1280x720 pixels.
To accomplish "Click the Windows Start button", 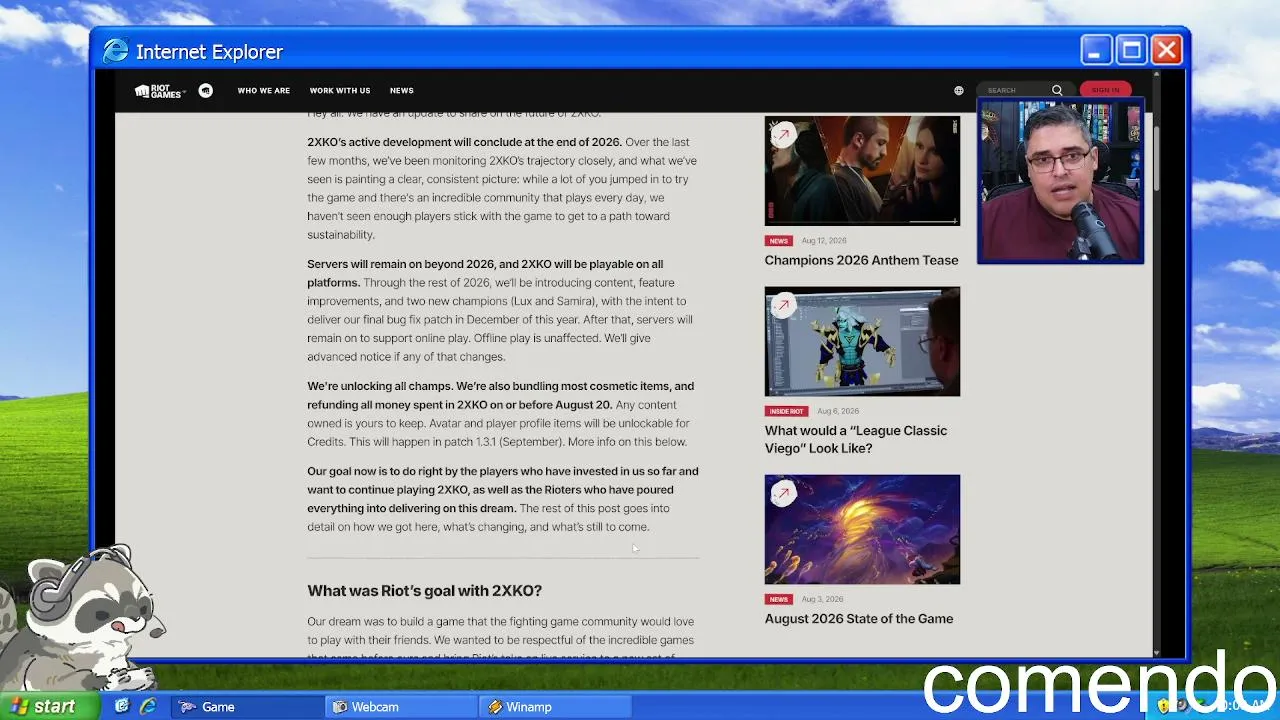I will click(49, 706).
